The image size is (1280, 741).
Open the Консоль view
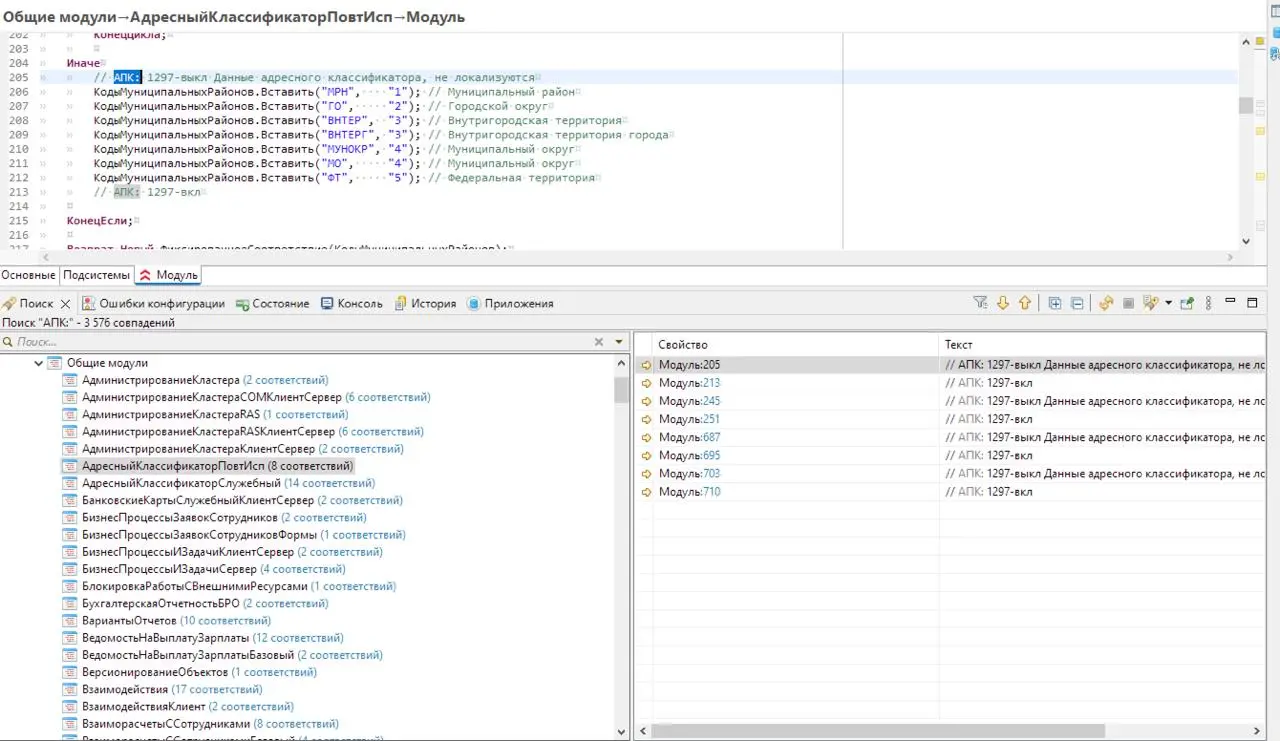tap(351, 303)
